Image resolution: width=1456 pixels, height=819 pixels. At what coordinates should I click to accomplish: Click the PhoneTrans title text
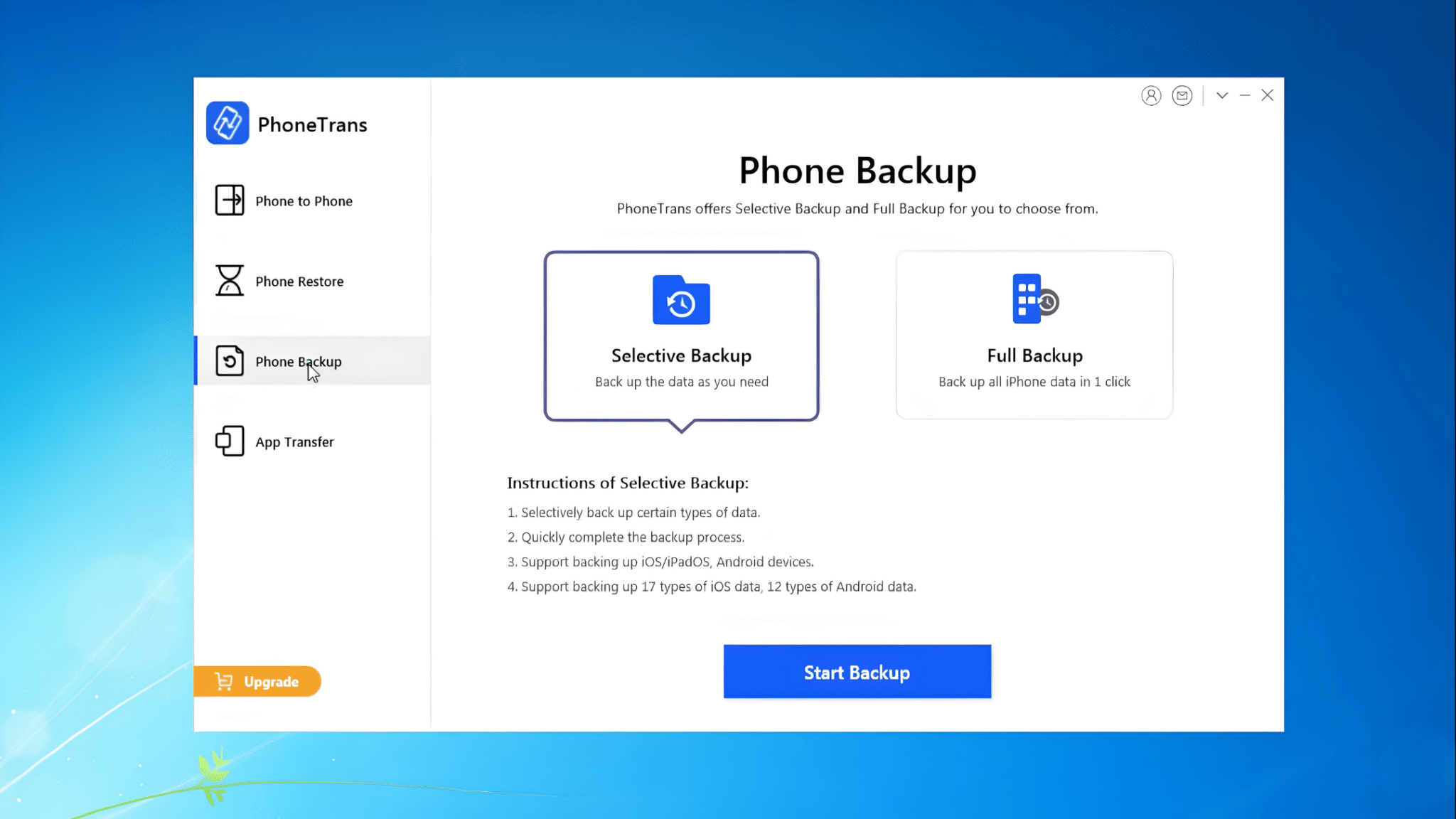point(312,124)
